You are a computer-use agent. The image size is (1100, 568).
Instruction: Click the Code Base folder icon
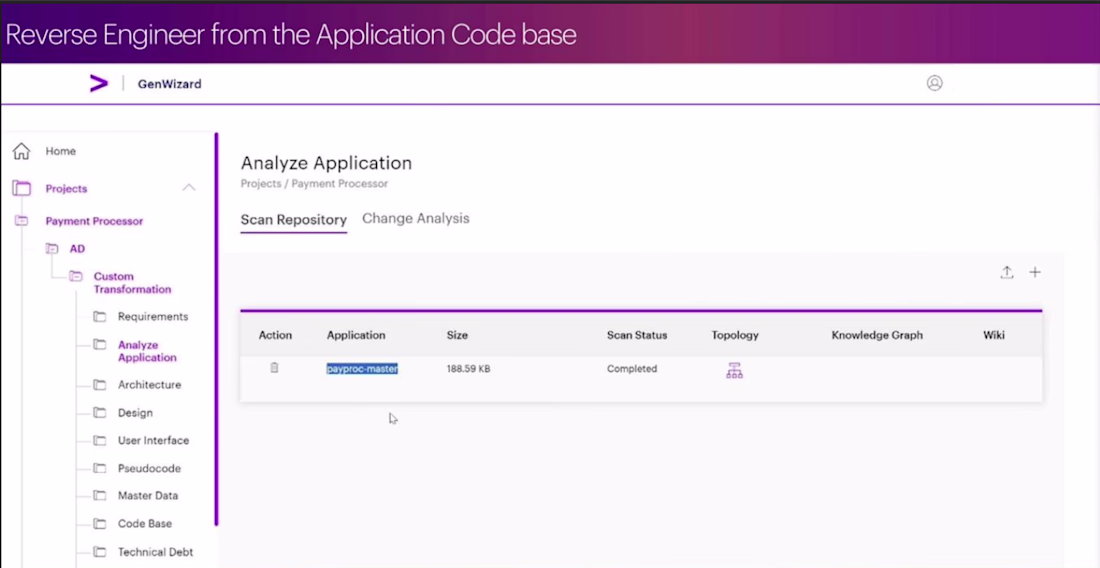coord(100,523)
